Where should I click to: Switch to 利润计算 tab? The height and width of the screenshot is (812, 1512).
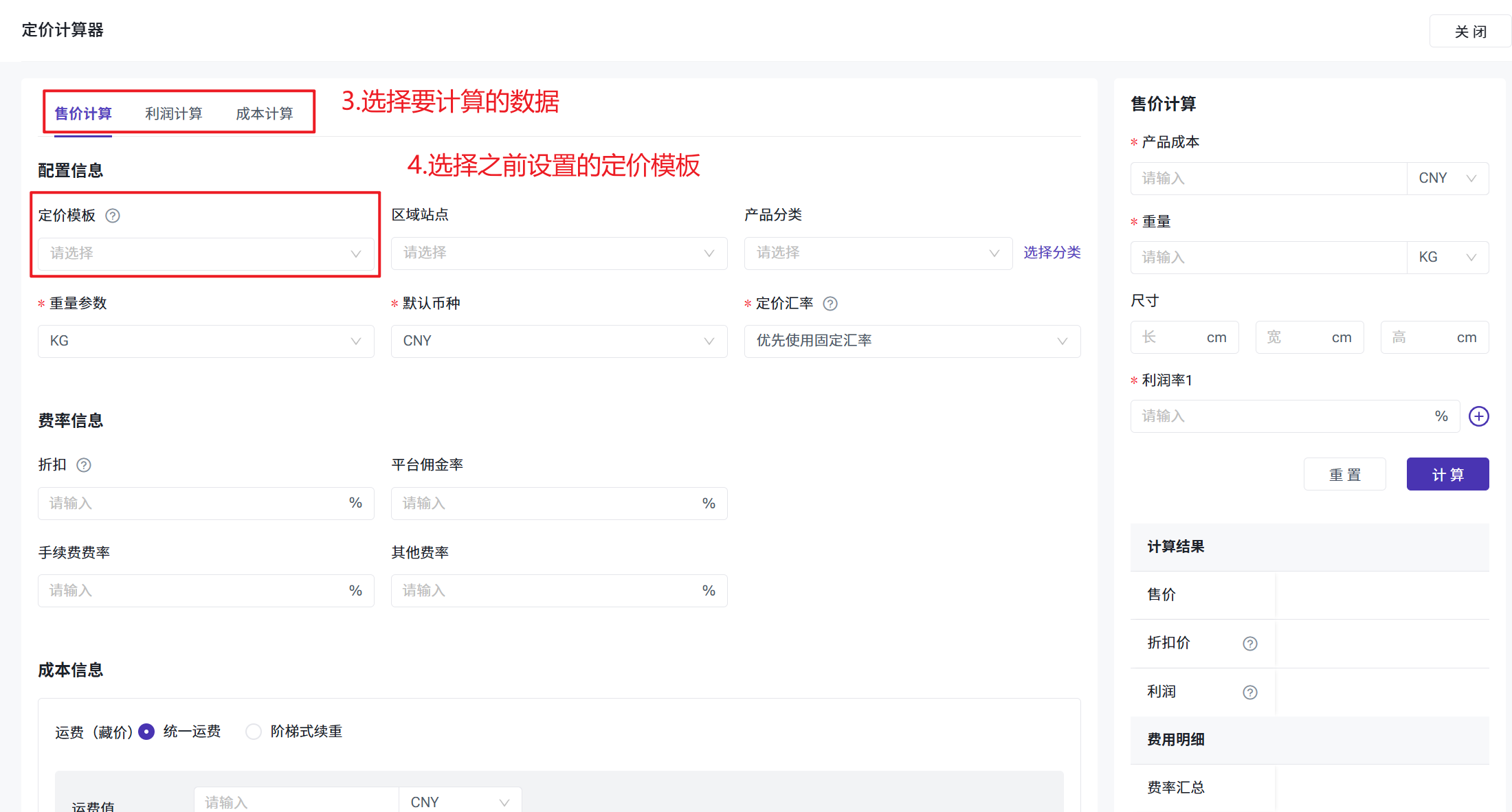[174, 113]
